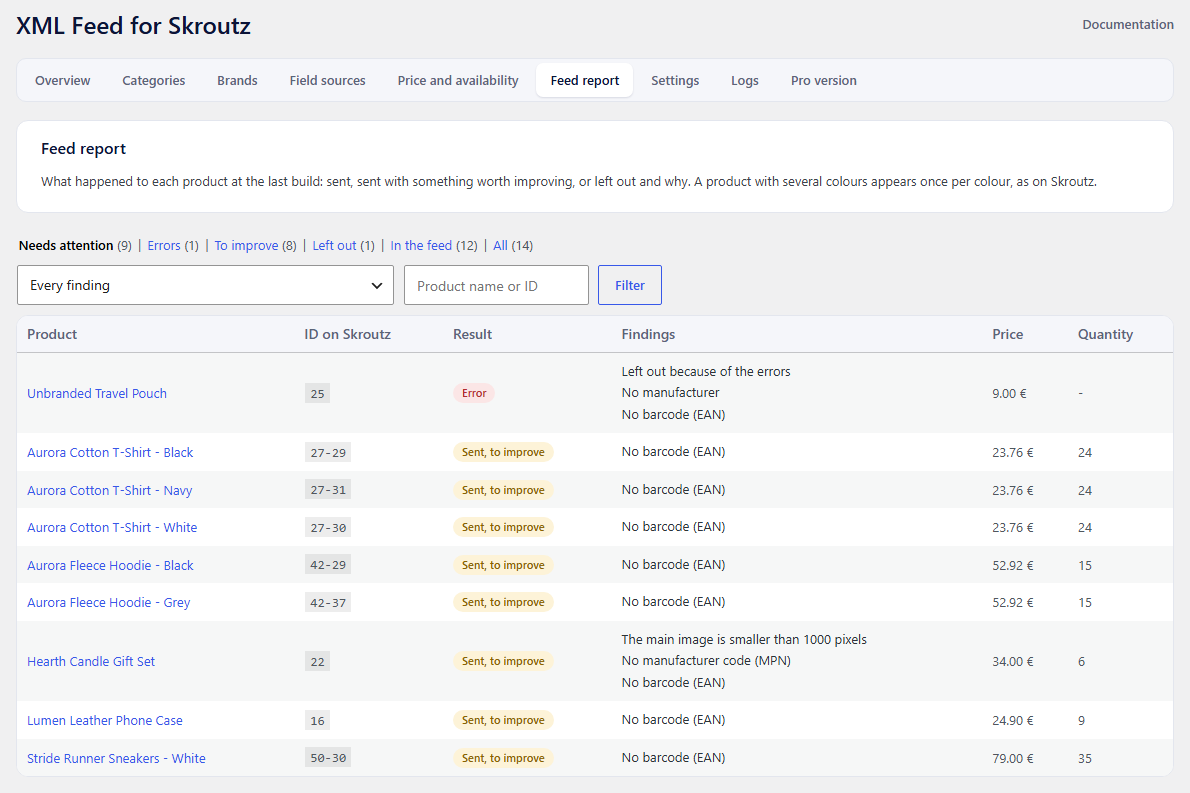Click 'No manufacturer code (MPN)' finding
The width and height of the screenshot is (1190, 793).
pyautogui.click(x=706, y=661)
